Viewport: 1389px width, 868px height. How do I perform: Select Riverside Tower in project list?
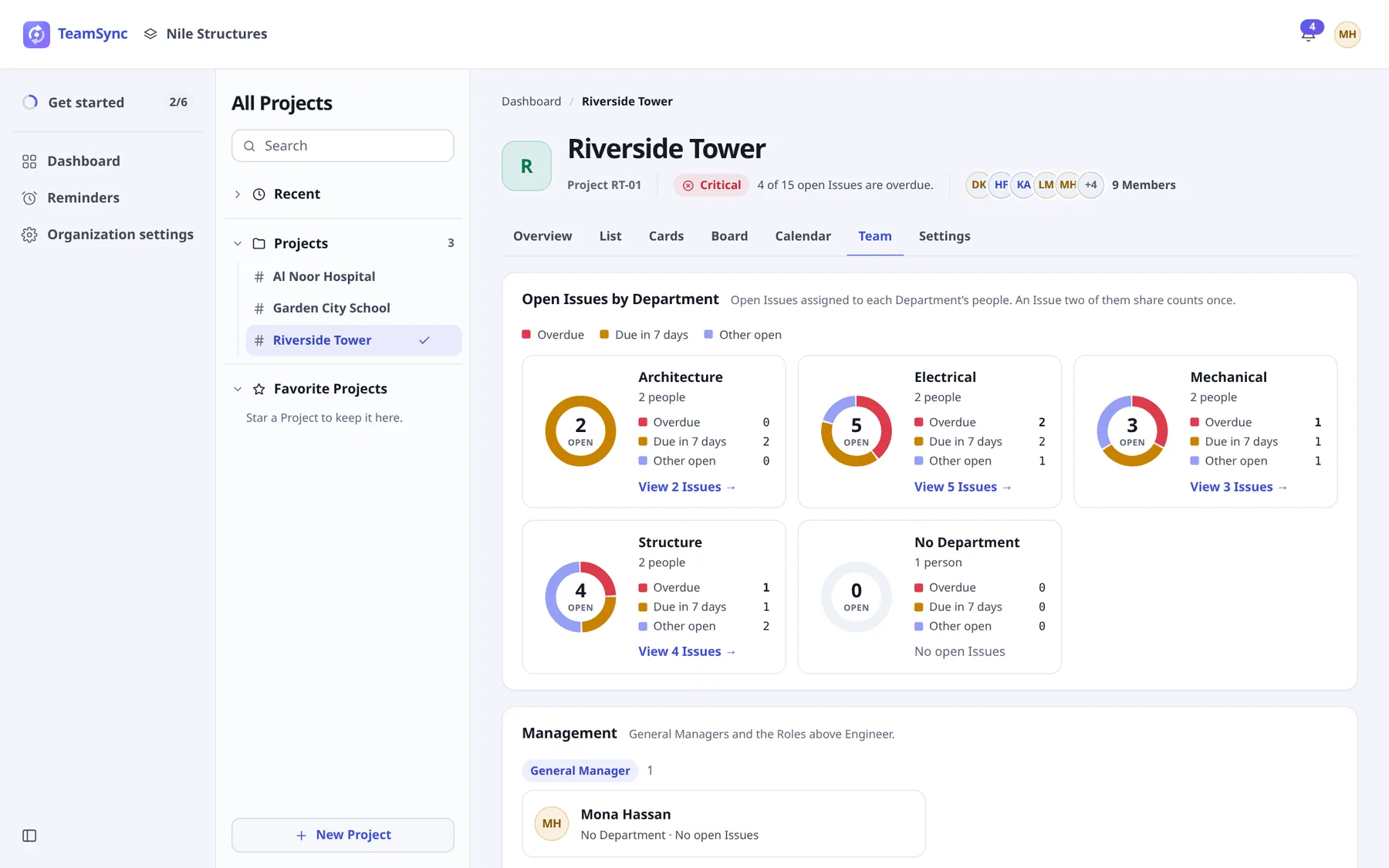coord(353,340)
